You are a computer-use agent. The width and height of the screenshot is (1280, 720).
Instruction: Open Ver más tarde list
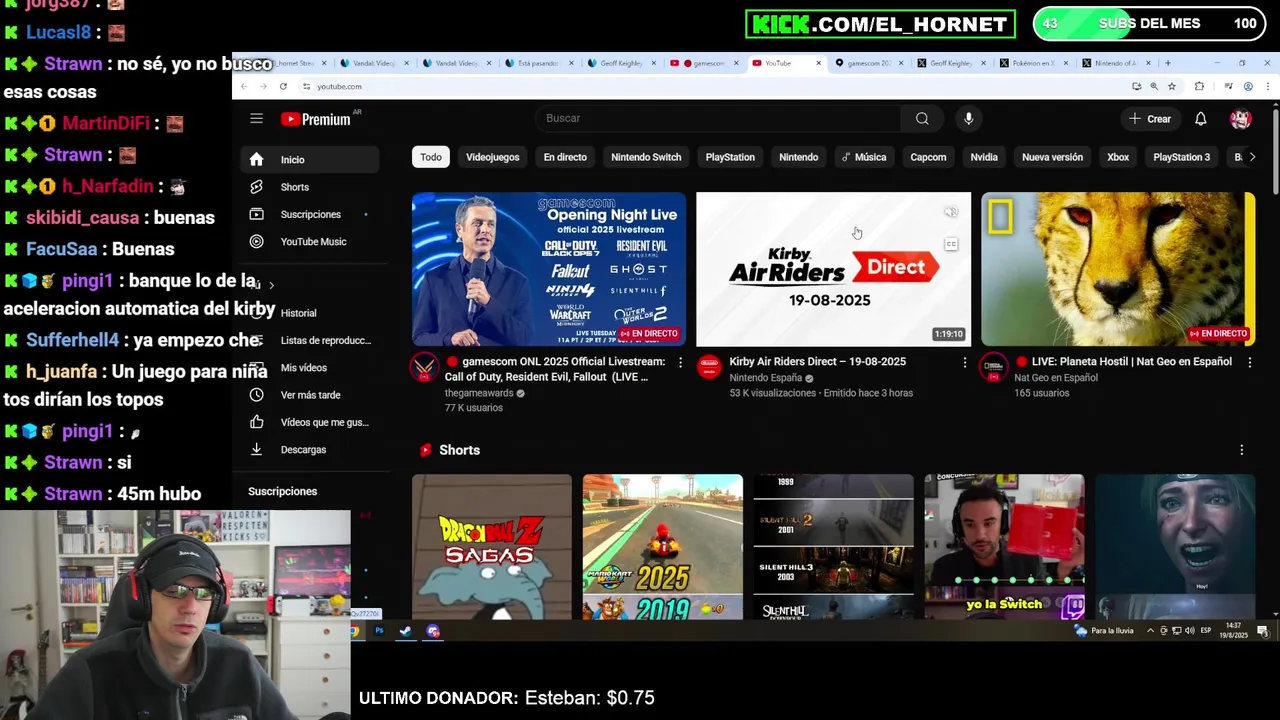(x=310, y=395)
